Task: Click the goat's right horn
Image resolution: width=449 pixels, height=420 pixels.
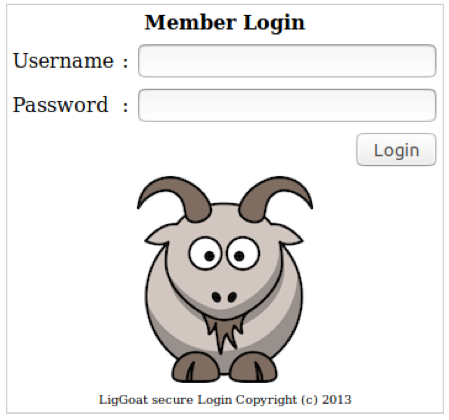Action: coord(276,198)
